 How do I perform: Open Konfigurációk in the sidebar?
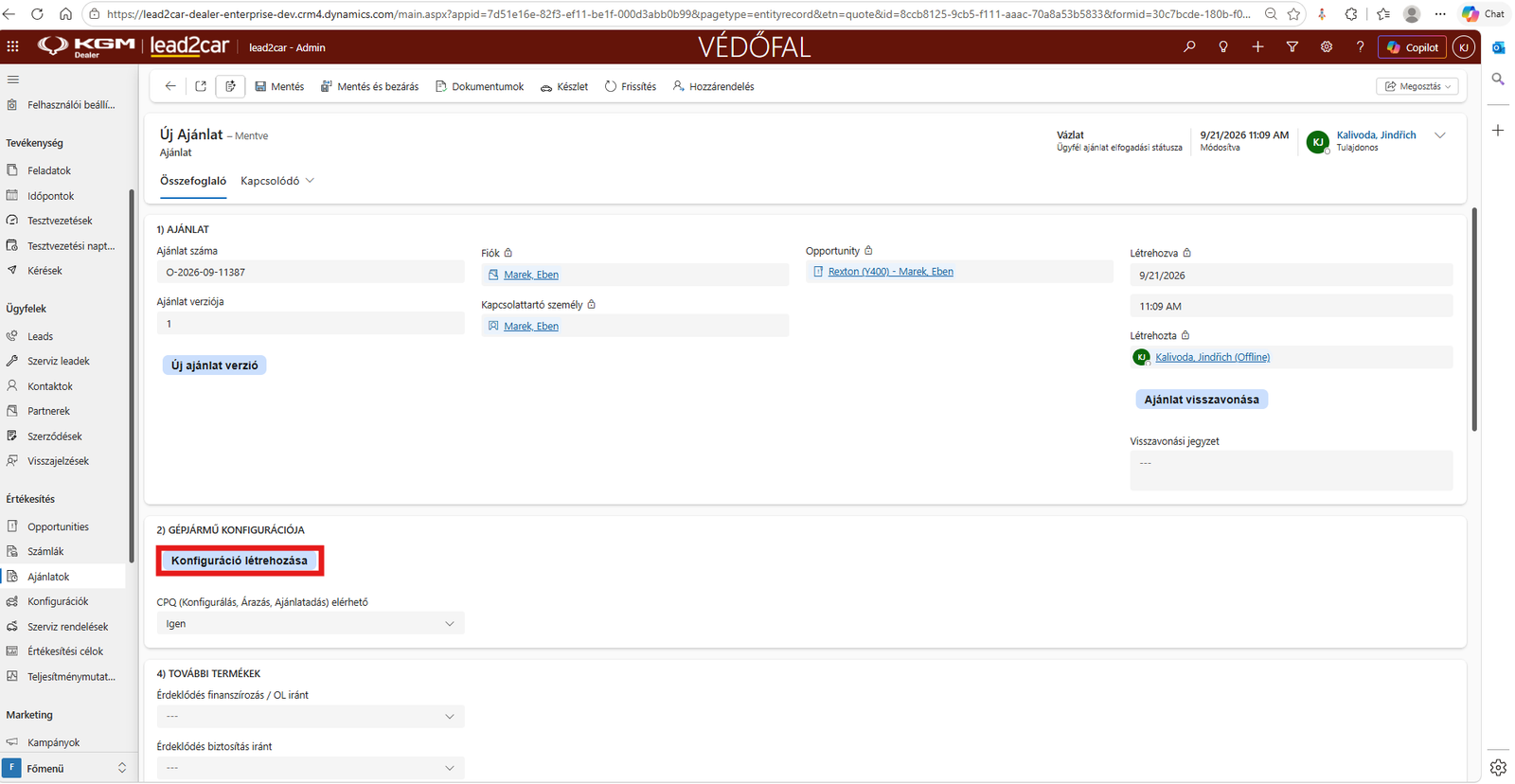tap(58, 601)
